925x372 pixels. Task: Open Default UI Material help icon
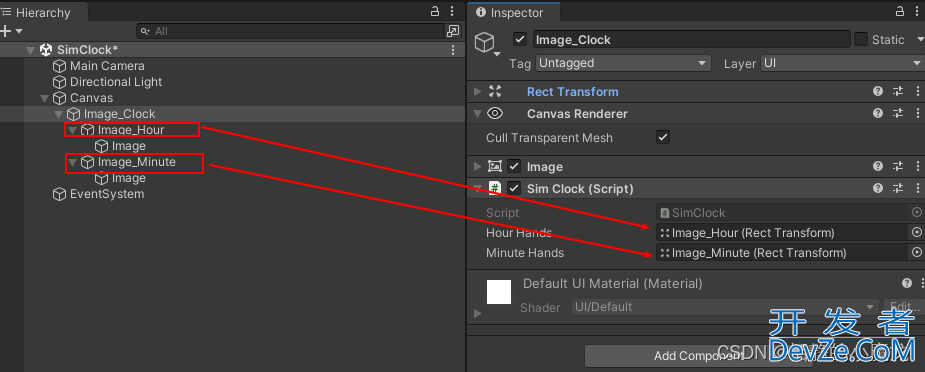(907, 284)
